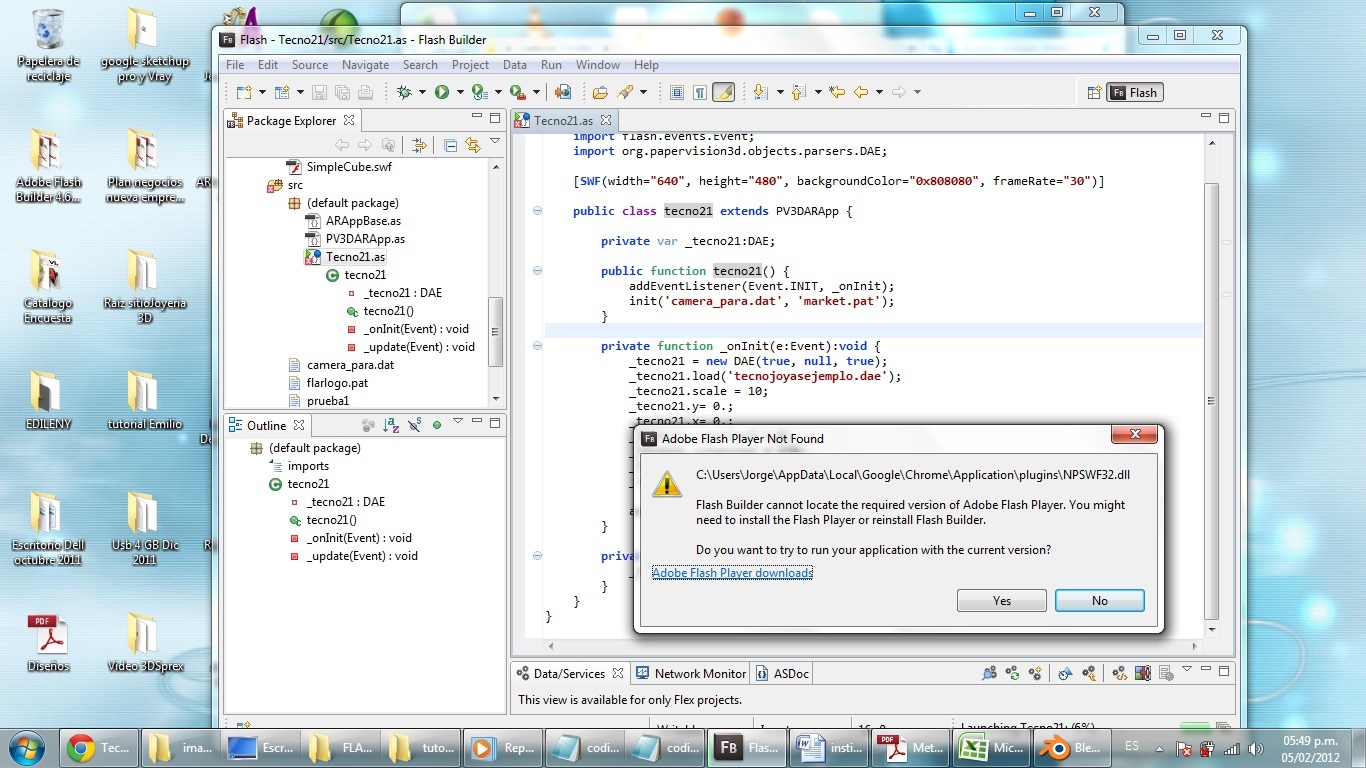
Task: Click the Show Whitespace Characters pilcrow icon
Action: (x=700, y=92)
